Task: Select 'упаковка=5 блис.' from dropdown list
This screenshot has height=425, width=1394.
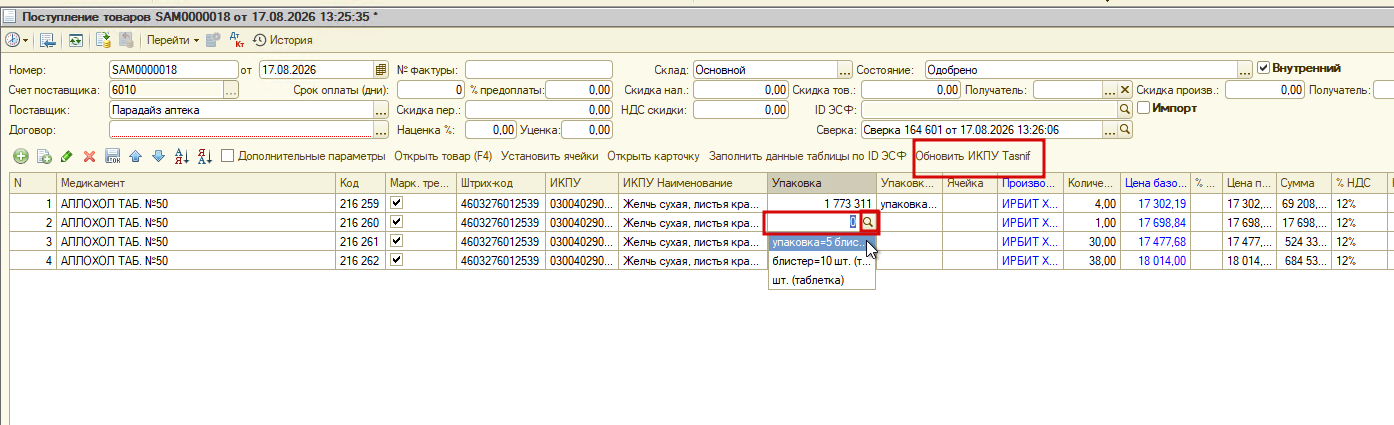Action: 822,243
